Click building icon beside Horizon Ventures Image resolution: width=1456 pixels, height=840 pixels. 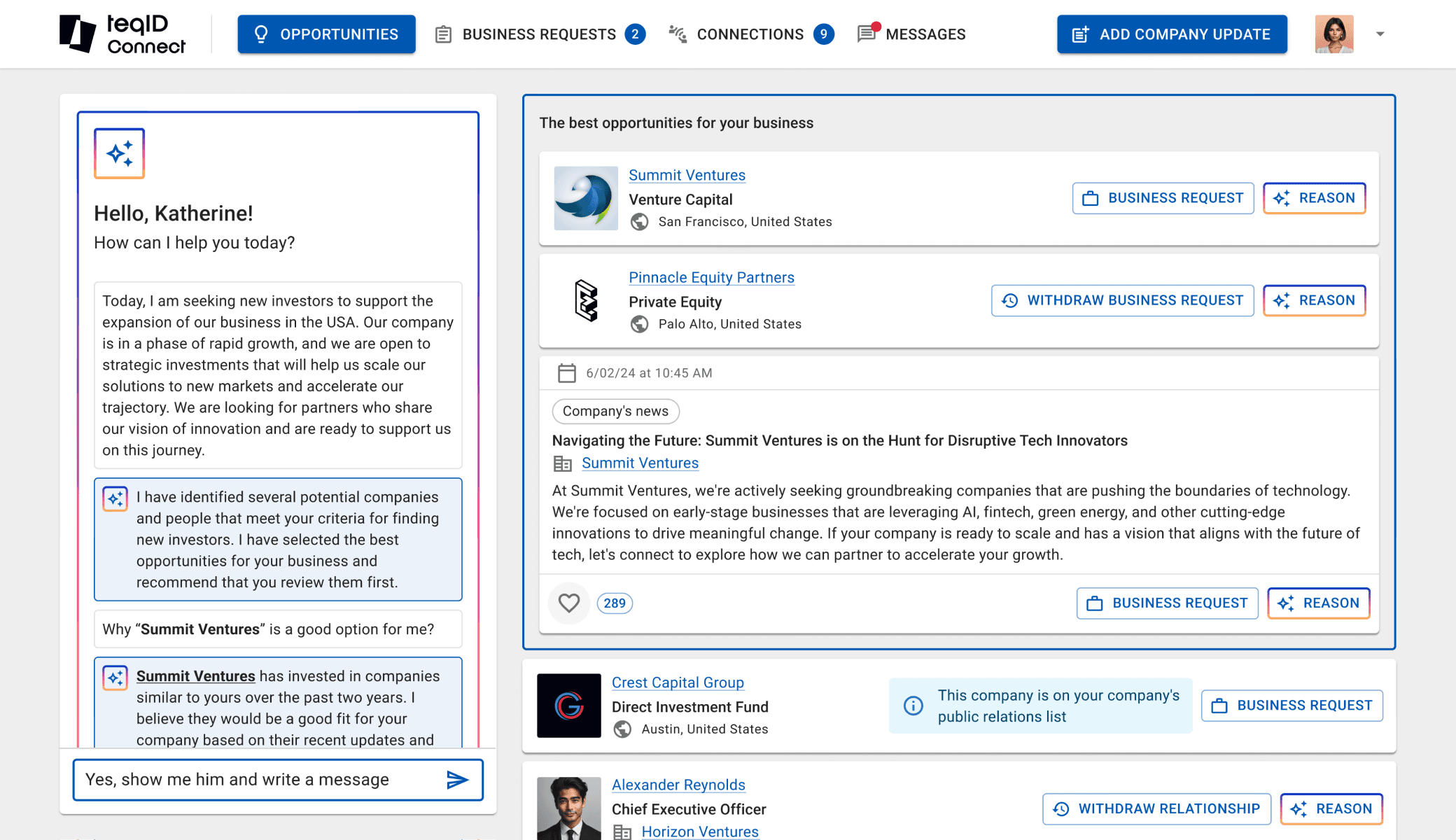pos(622,832)
